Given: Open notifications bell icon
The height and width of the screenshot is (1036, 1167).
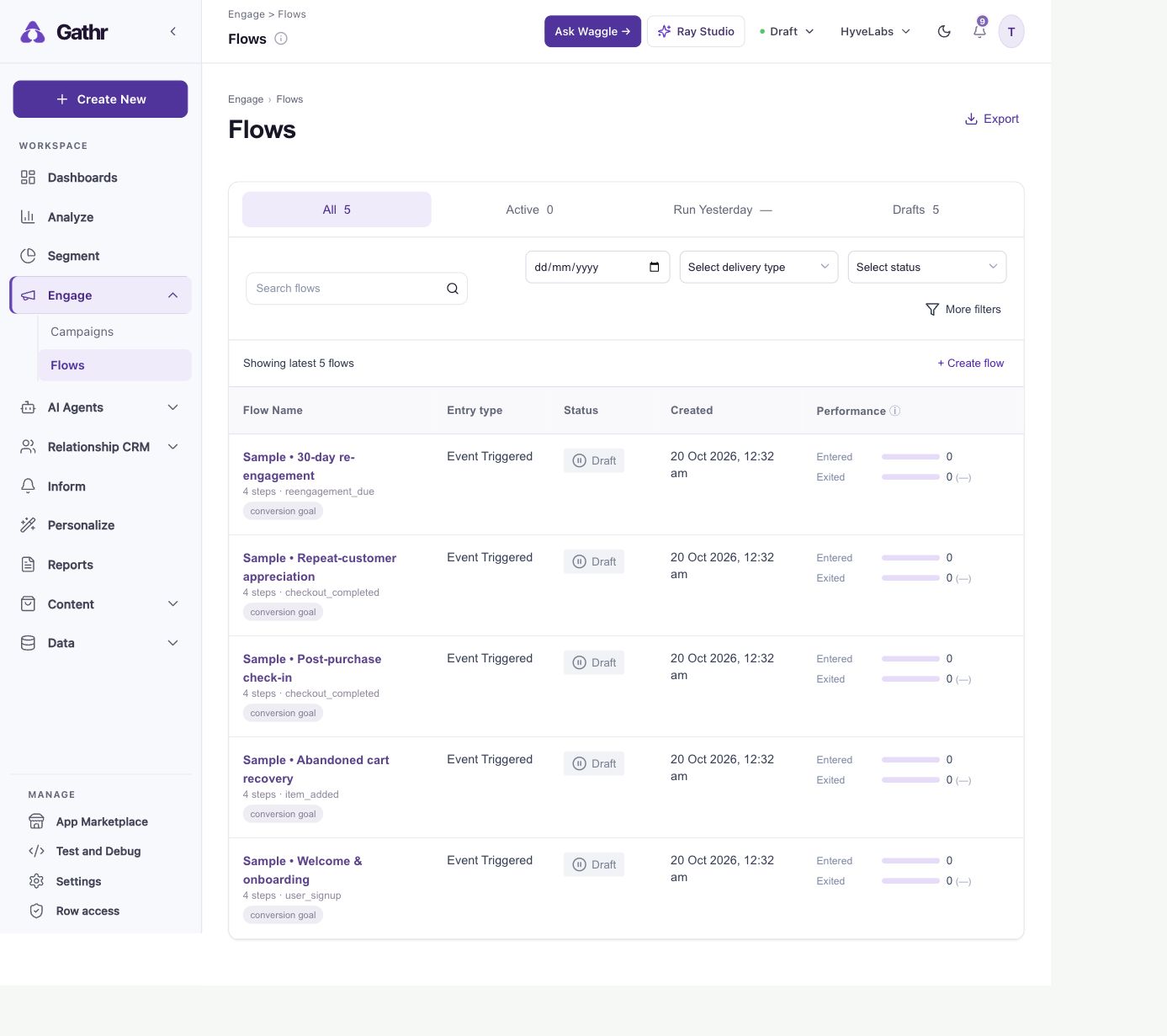Looking at the screenshot, I should click(x=979, y=31).
